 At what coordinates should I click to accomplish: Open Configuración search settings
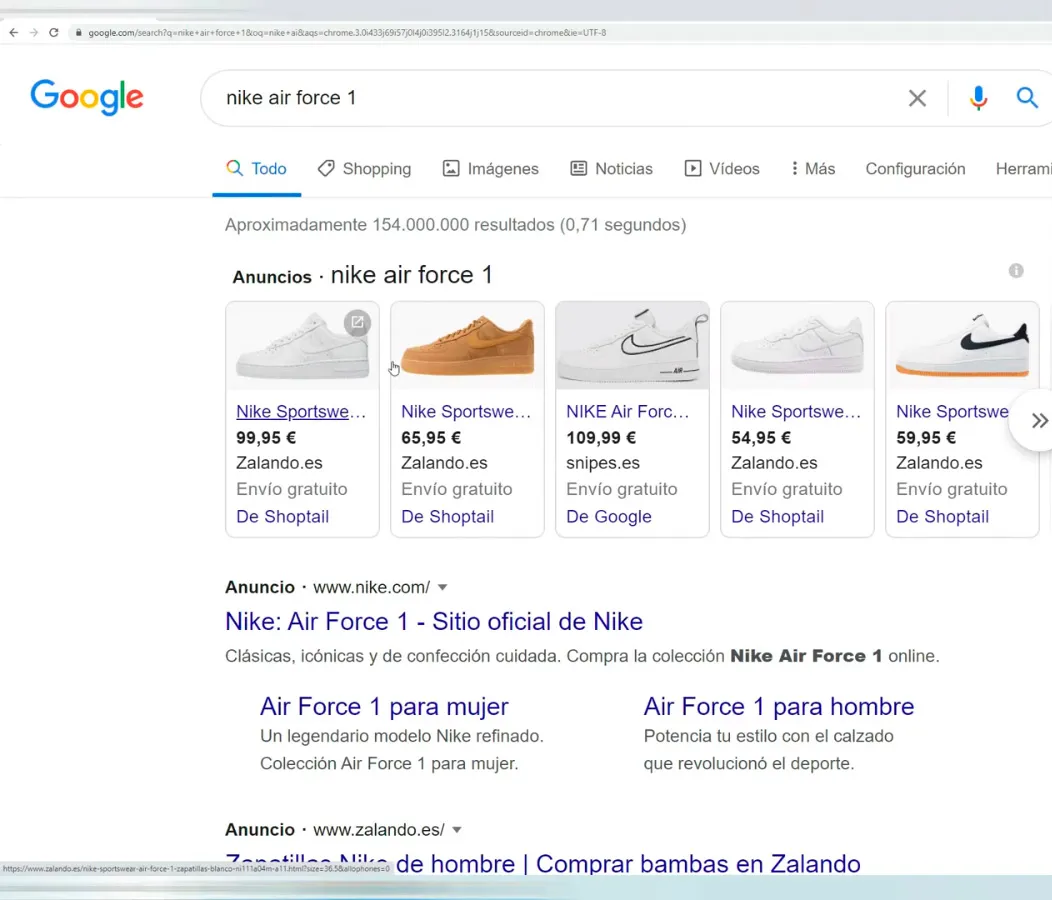point(915,168)
